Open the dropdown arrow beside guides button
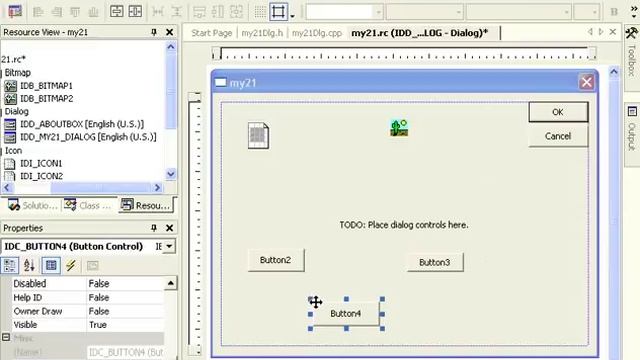 [x=292, y=16]
